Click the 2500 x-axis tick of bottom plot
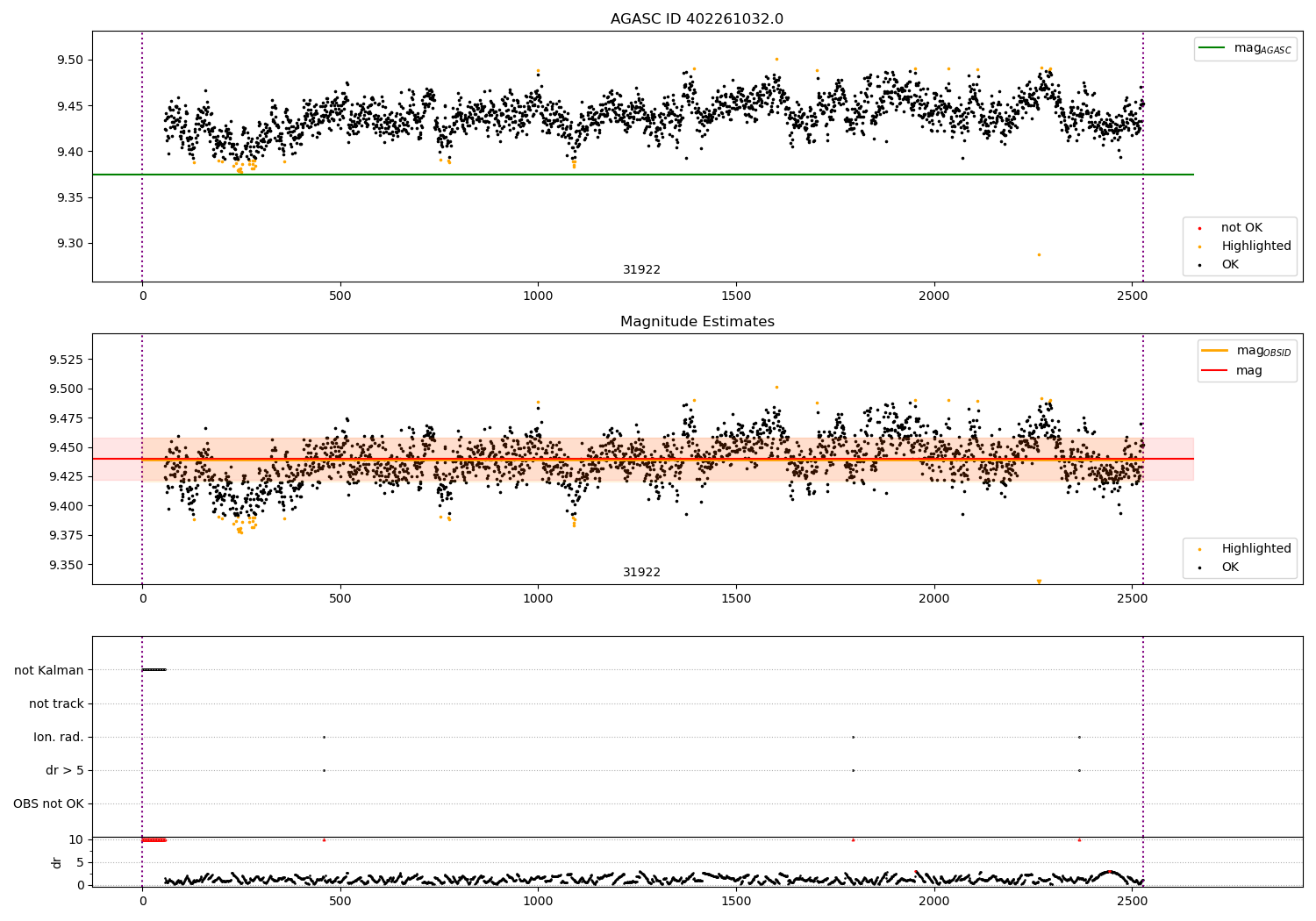Image resolution: width=1316 pixels, height=921 pixels. (1132, 900)
